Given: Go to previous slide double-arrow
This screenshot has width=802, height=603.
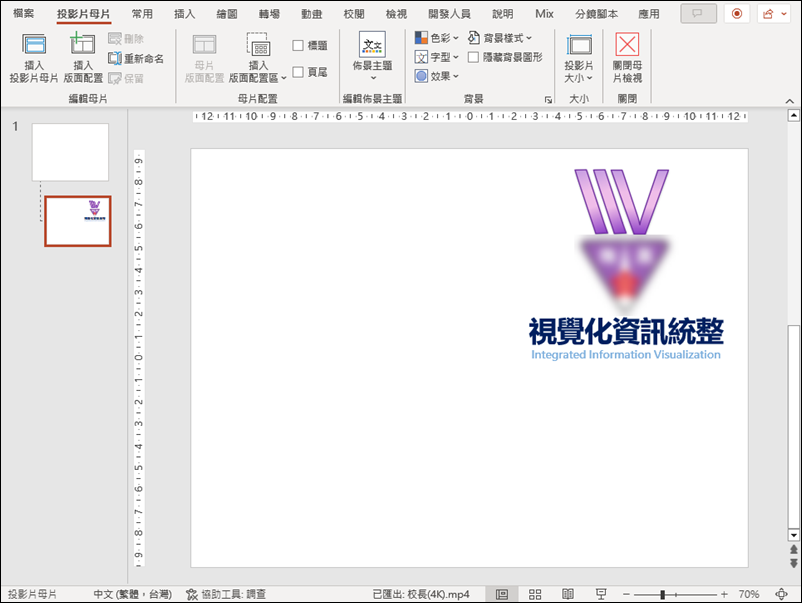Looking at the screenshot, I should click(793, 549).
